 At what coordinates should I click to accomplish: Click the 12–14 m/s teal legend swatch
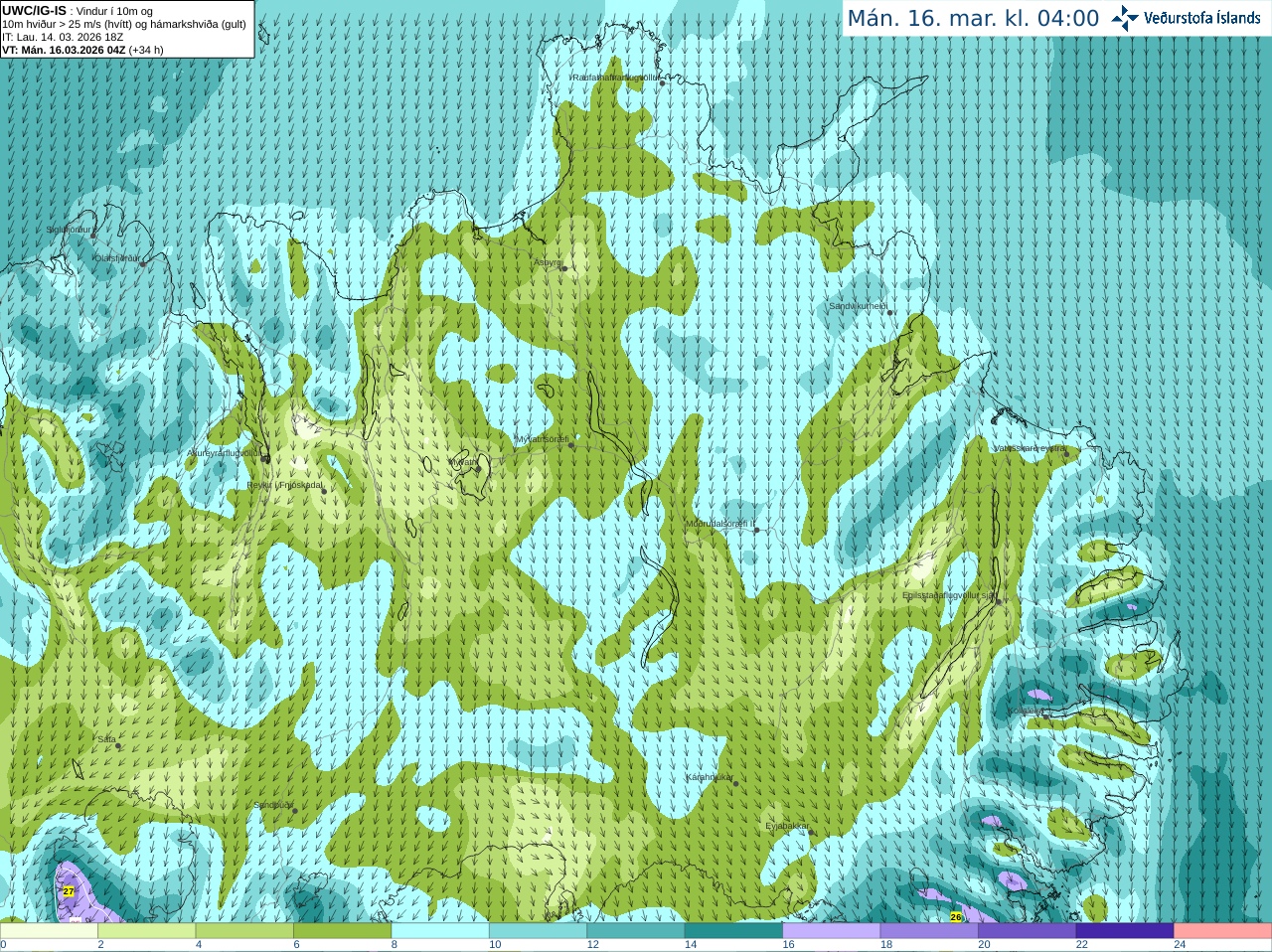[636, 931]
